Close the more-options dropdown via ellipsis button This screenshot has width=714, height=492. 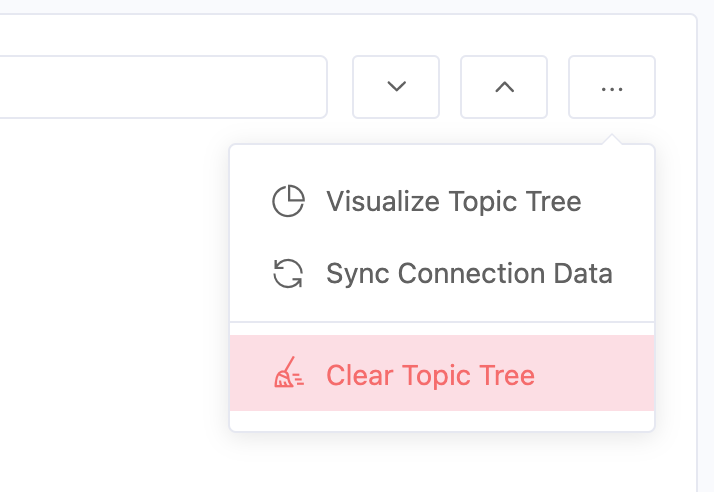[612, 88]
